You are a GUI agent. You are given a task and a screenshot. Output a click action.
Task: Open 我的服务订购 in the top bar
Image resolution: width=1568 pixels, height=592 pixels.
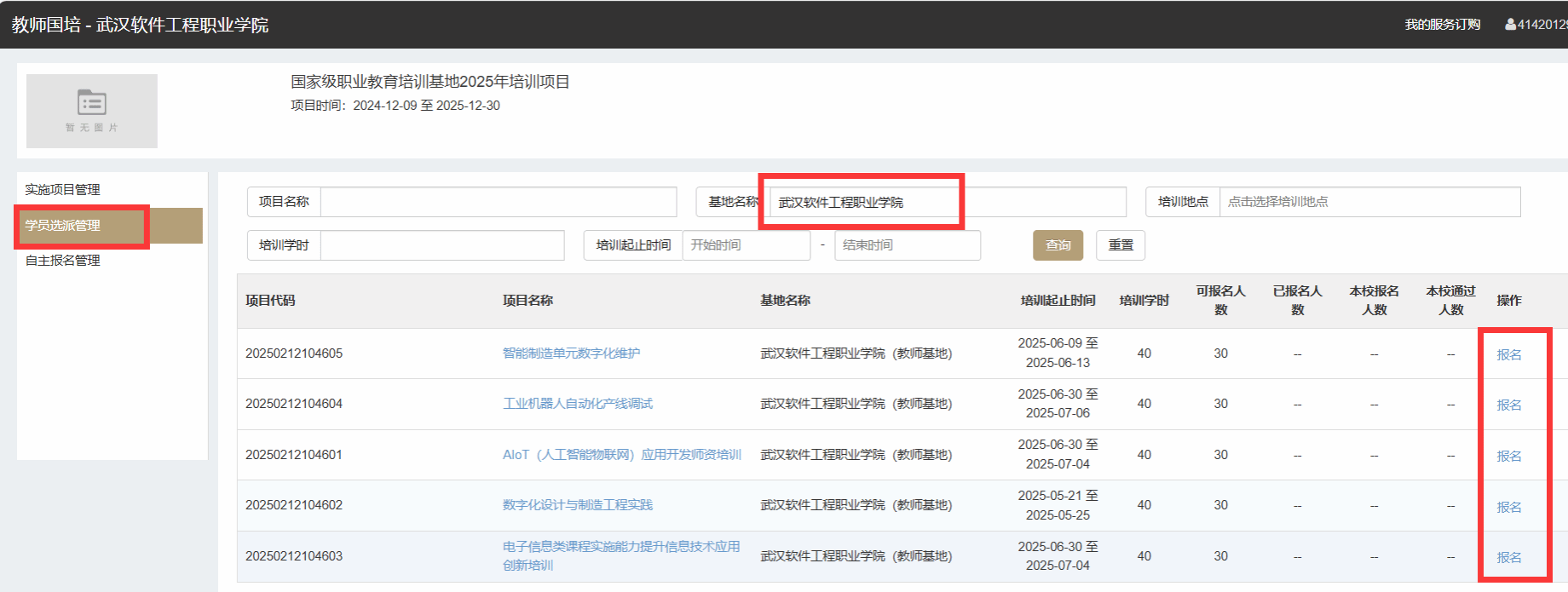(x=1442, y=25)
